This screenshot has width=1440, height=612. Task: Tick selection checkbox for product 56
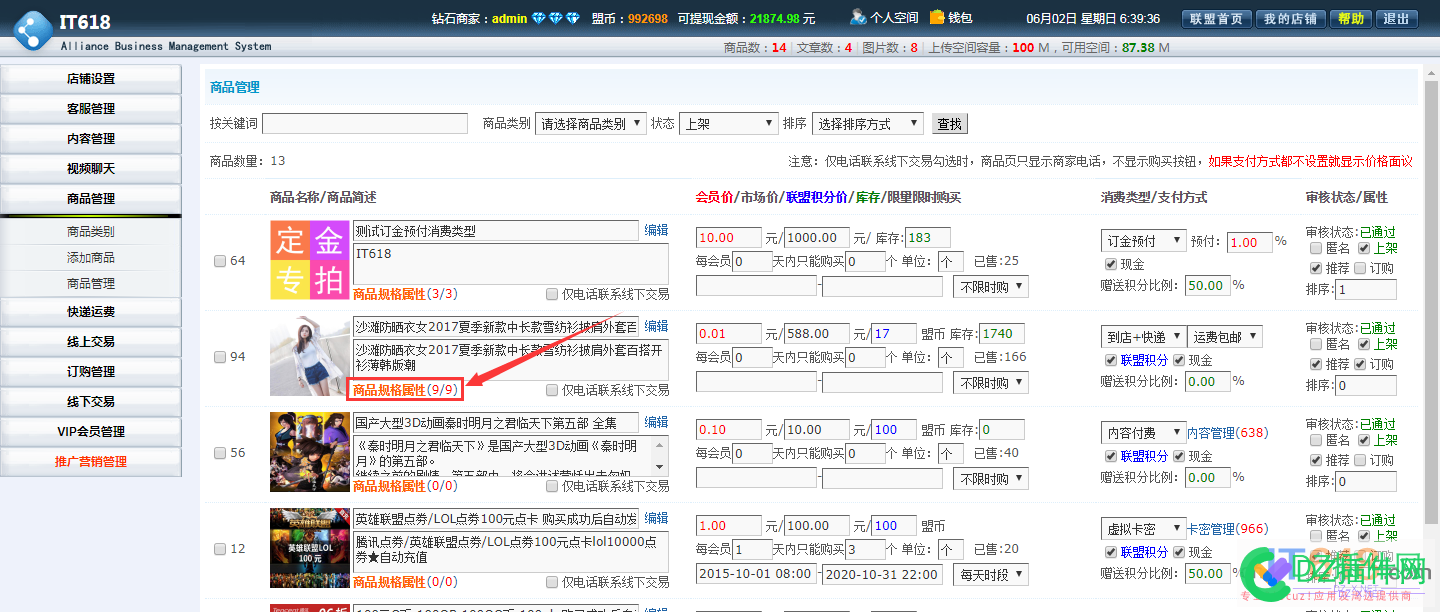click(x=220, y=453)
